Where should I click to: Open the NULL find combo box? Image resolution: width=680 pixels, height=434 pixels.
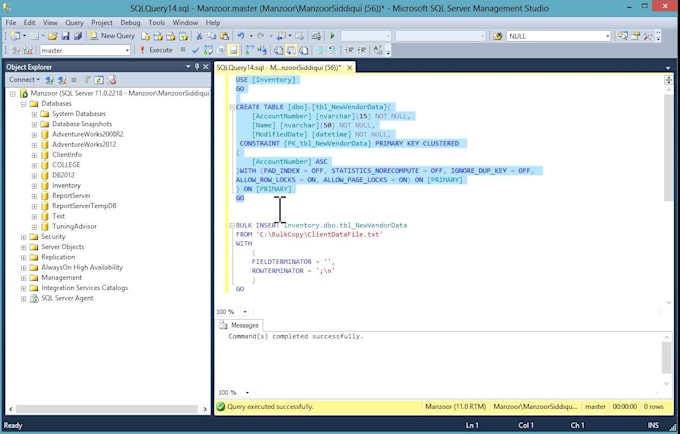pyautogui.click(x=608, y=36)
